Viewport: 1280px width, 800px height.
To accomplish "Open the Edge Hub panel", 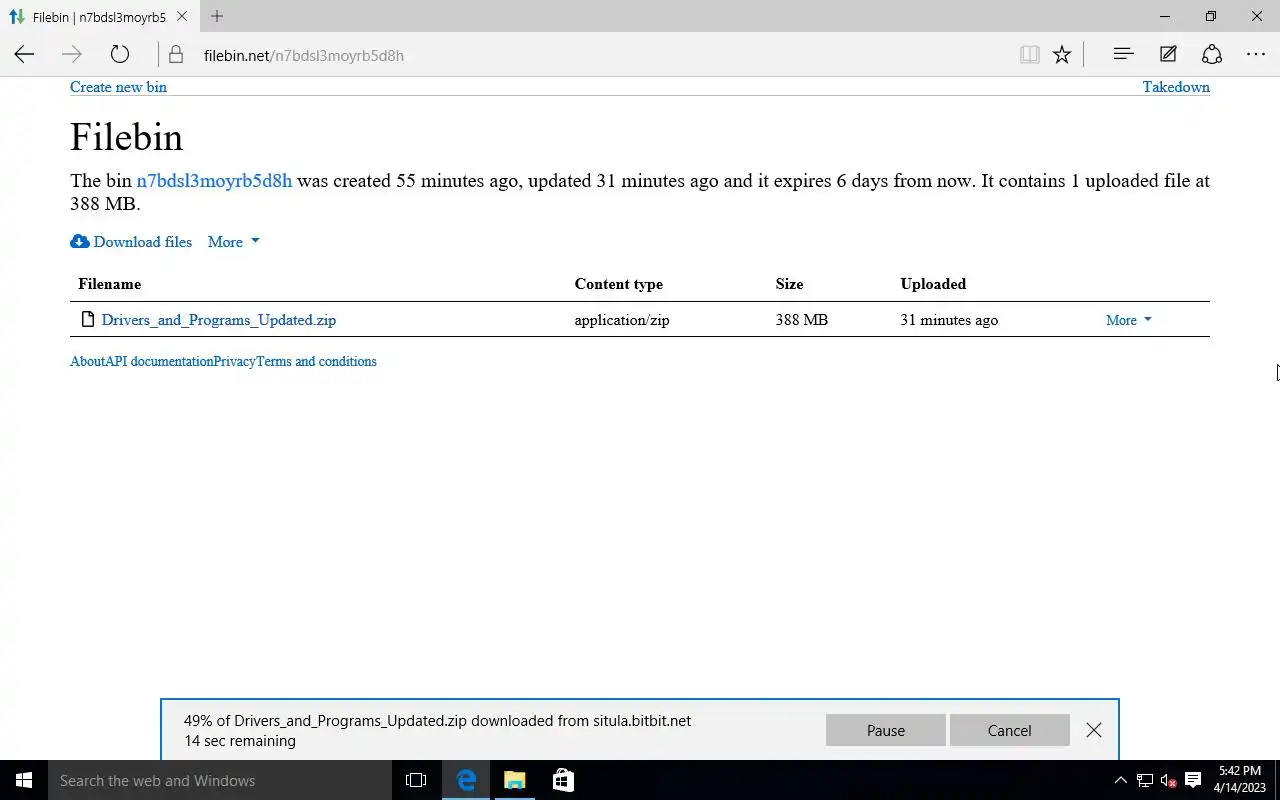I will coord(1123,55).
